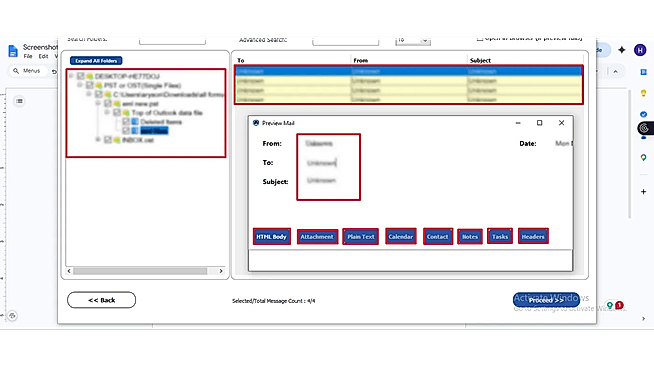Click the dark swirl extension icon

tap(644, 128)
